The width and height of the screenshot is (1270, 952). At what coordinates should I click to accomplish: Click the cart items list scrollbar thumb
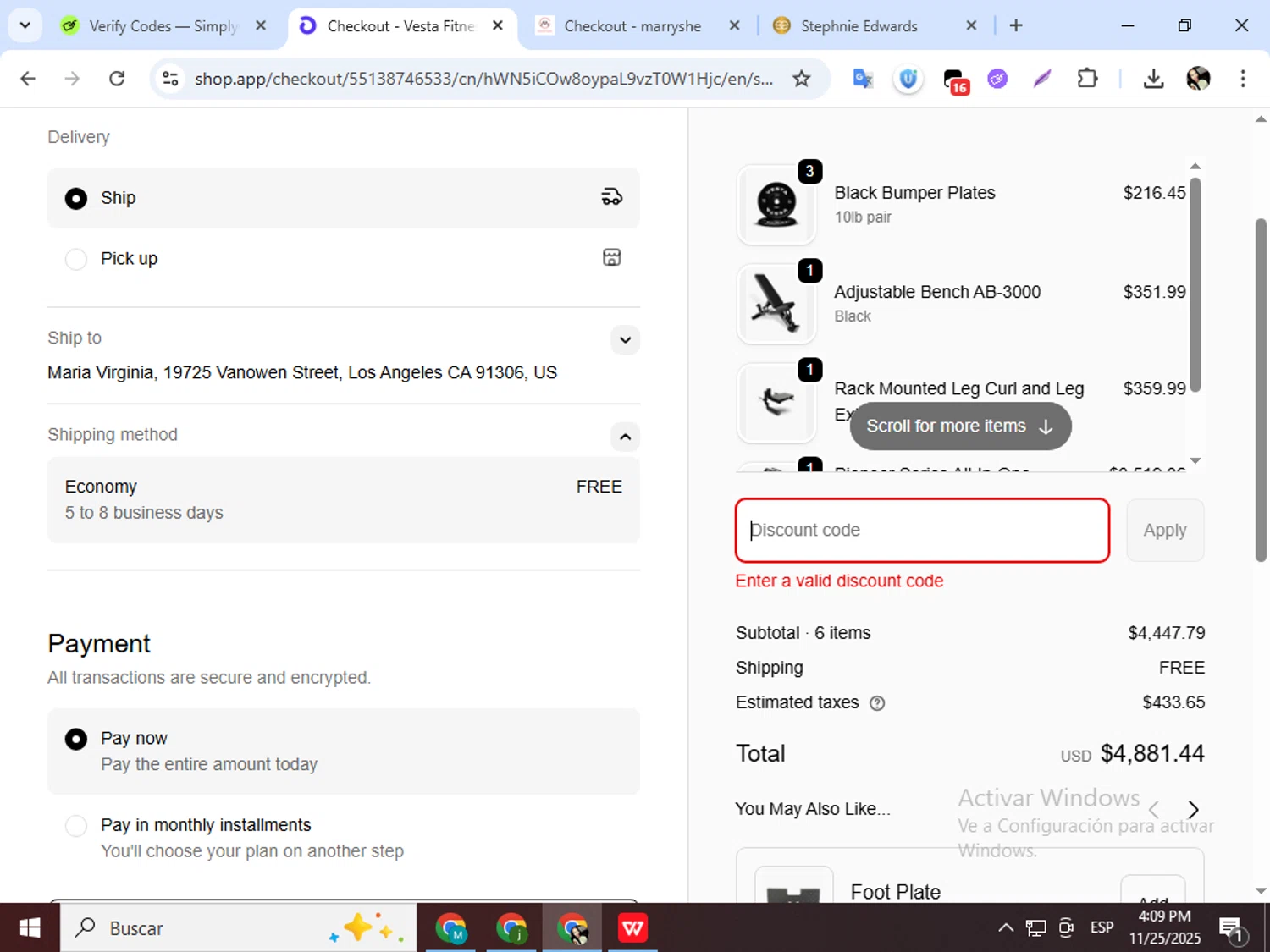tap(1195, 283)
